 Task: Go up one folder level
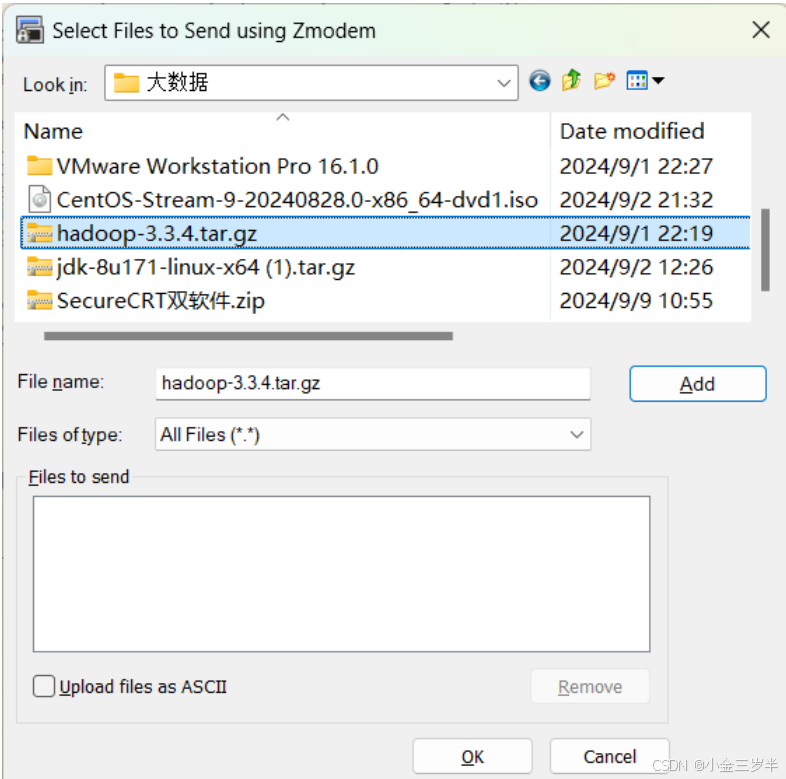click(x=571, y=80)
